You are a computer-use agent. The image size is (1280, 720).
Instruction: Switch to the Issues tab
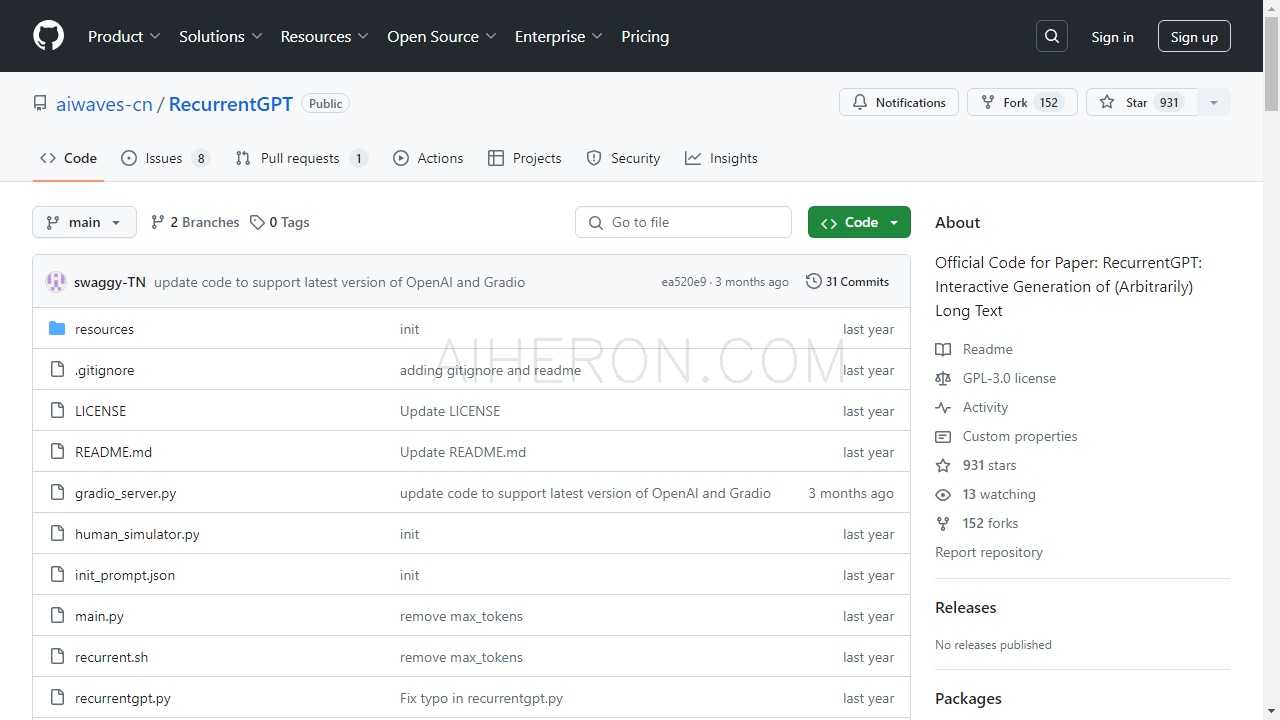click(x=165, y=158)
